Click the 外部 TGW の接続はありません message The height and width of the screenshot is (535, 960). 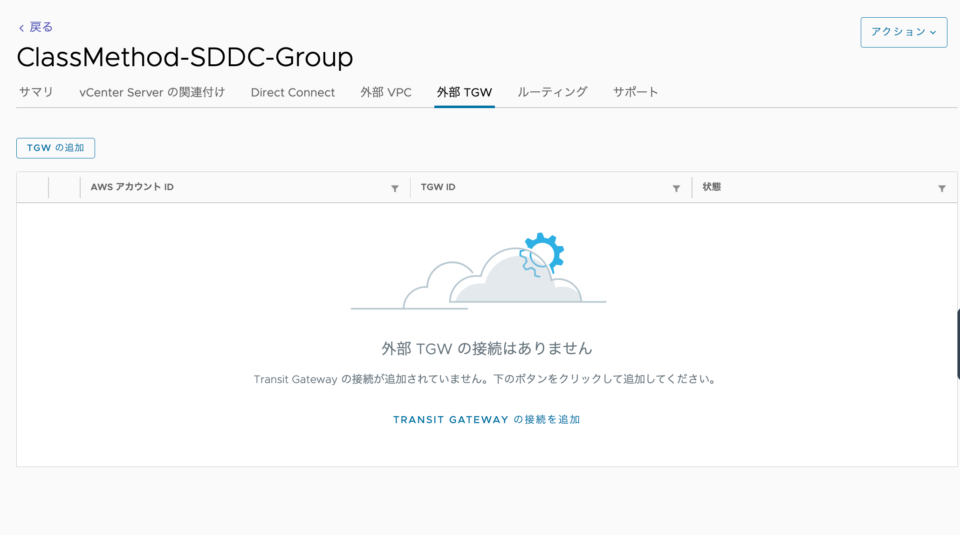pyautogui.click(x=487, y=348)
